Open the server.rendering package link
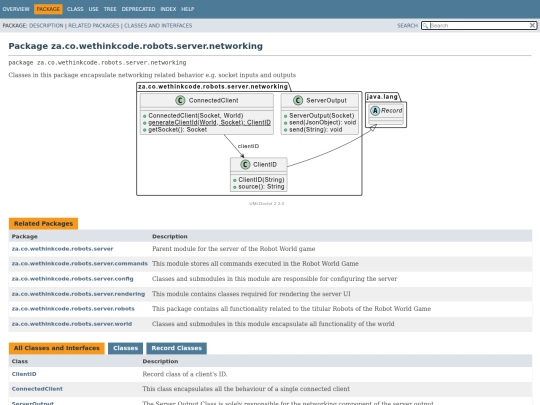 (78, 294)
